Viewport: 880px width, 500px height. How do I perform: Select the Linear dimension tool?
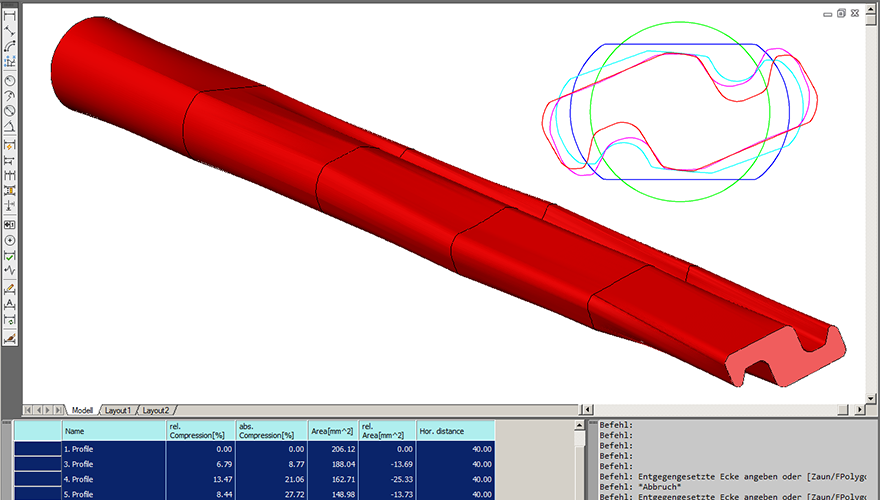tap(10, 15)
